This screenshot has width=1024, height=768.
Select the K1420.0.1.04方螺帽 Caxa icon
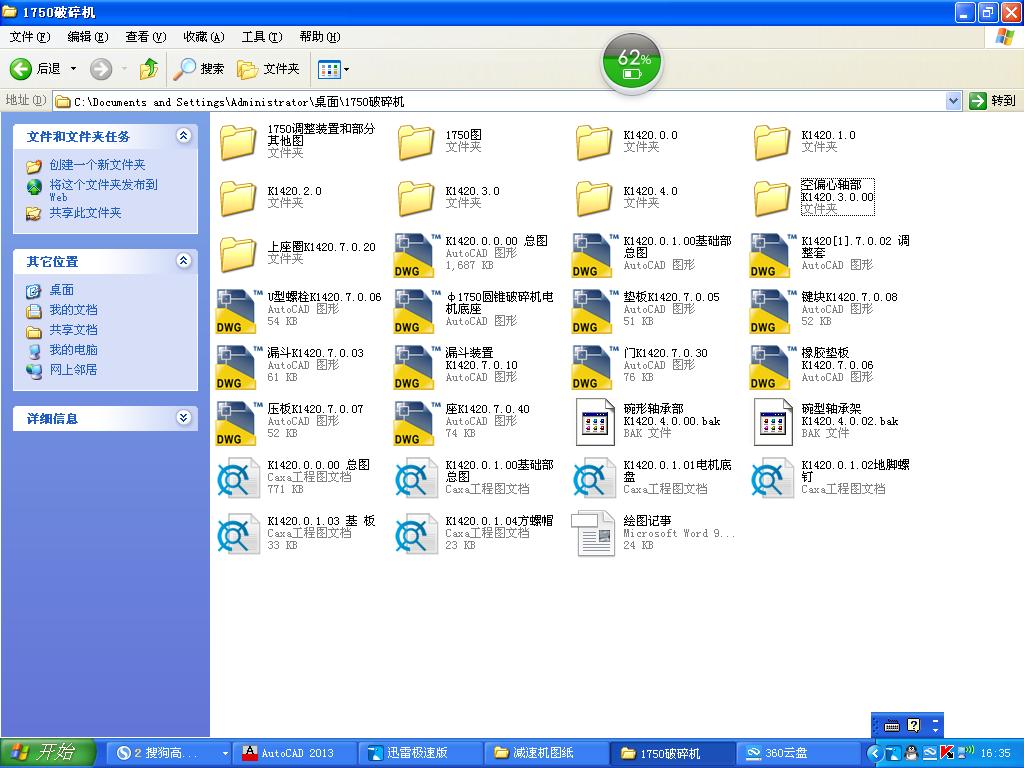[416, 535]
